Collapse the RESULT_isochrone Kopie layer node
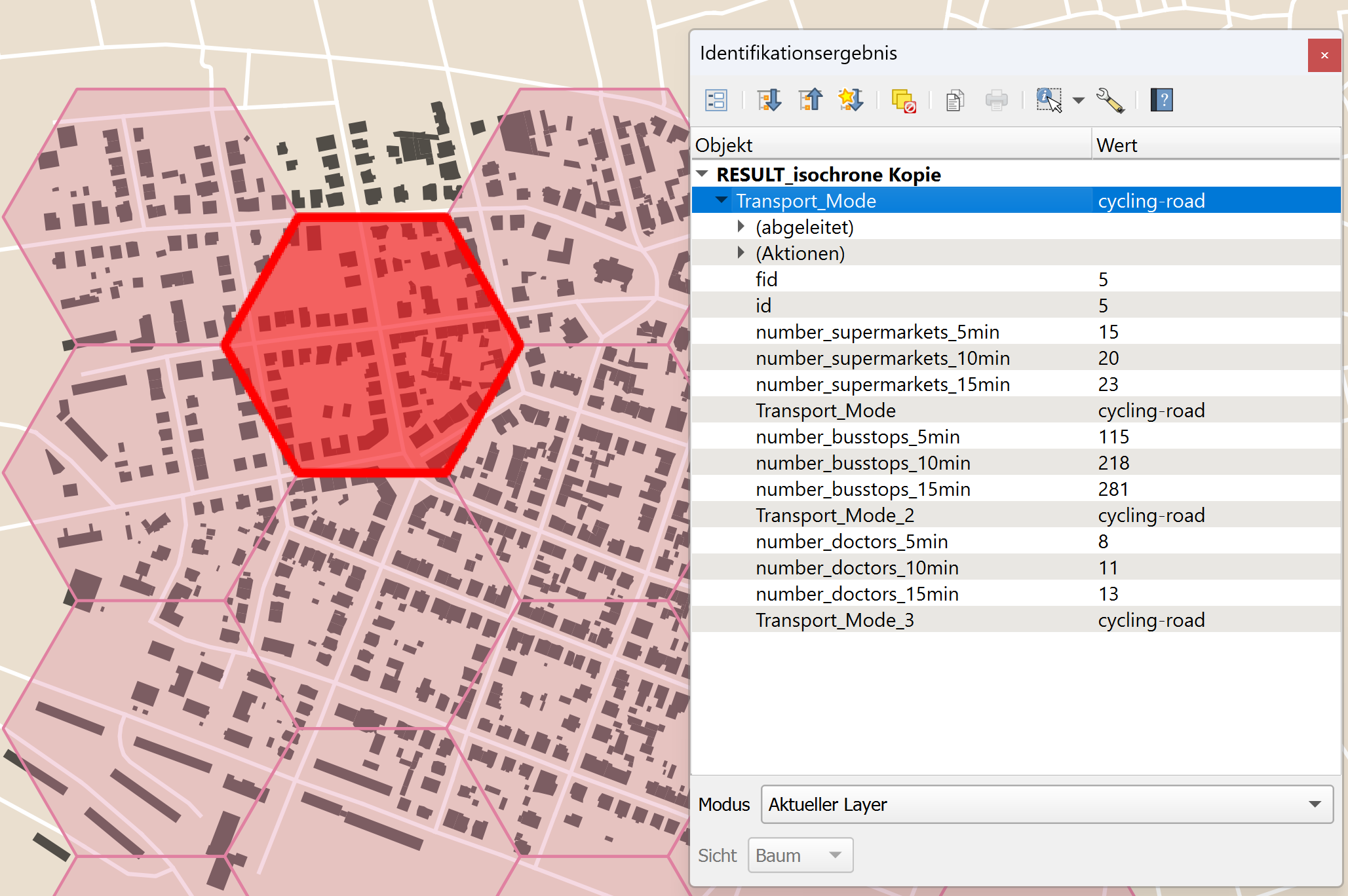Image resolution: width=1348 pixels, height=896 pixels. coord(703,174)
